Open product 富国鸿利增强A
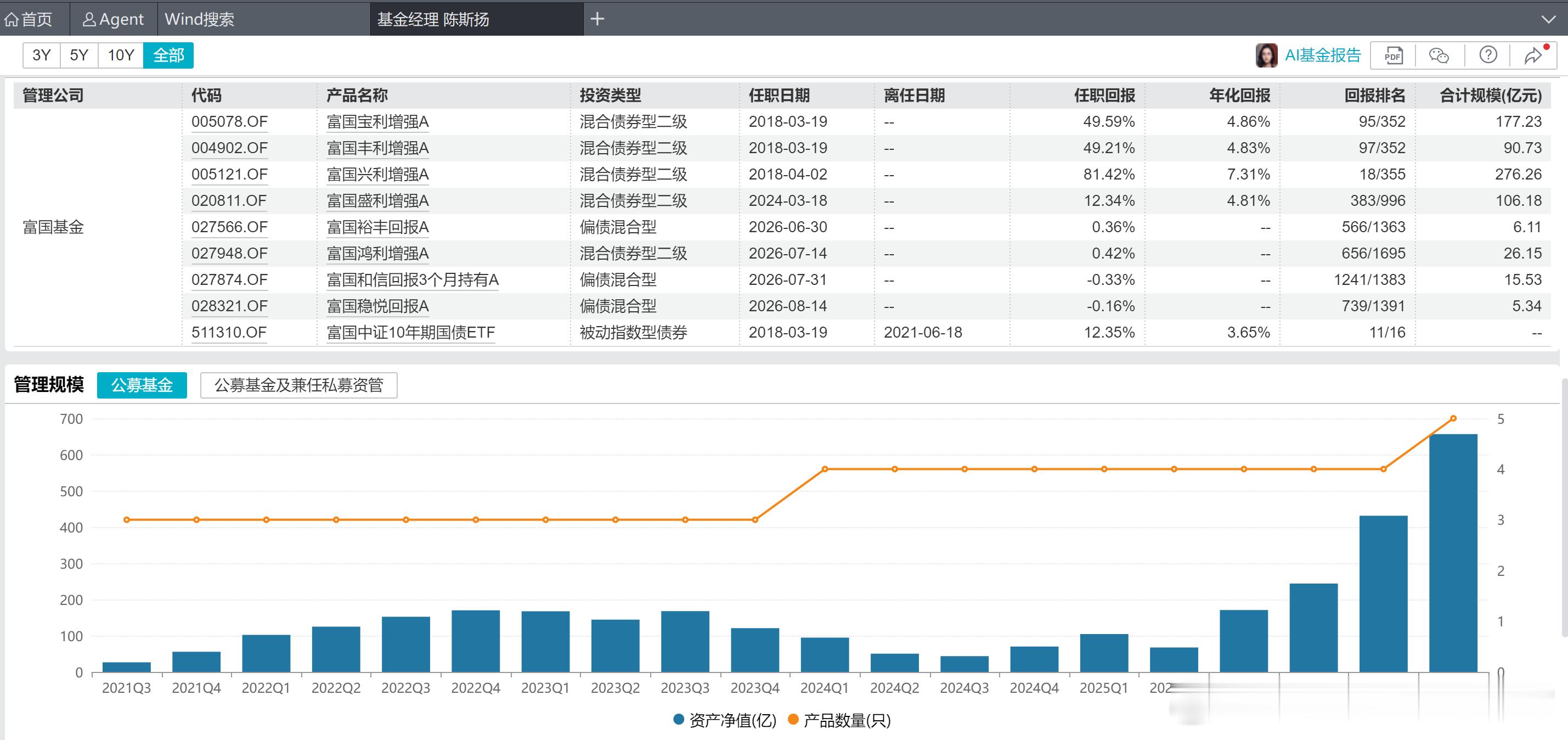The height and width of the screenshot is (740, 1568). pyautogui.click(x=377, y=254)
